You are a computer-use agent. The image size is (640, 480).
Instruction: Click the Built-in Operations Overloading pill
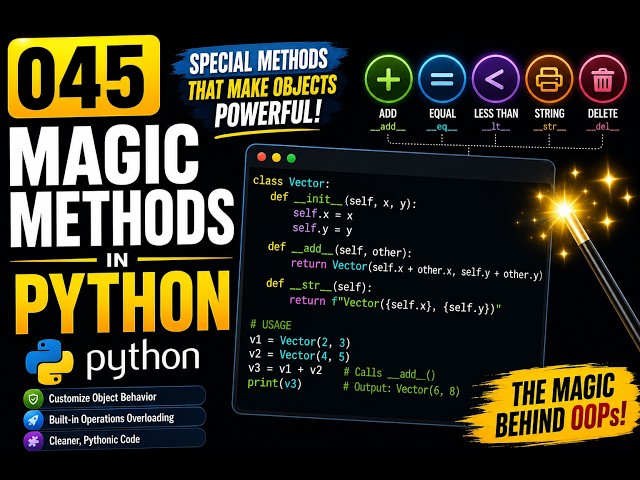click(x=114, y=419)
